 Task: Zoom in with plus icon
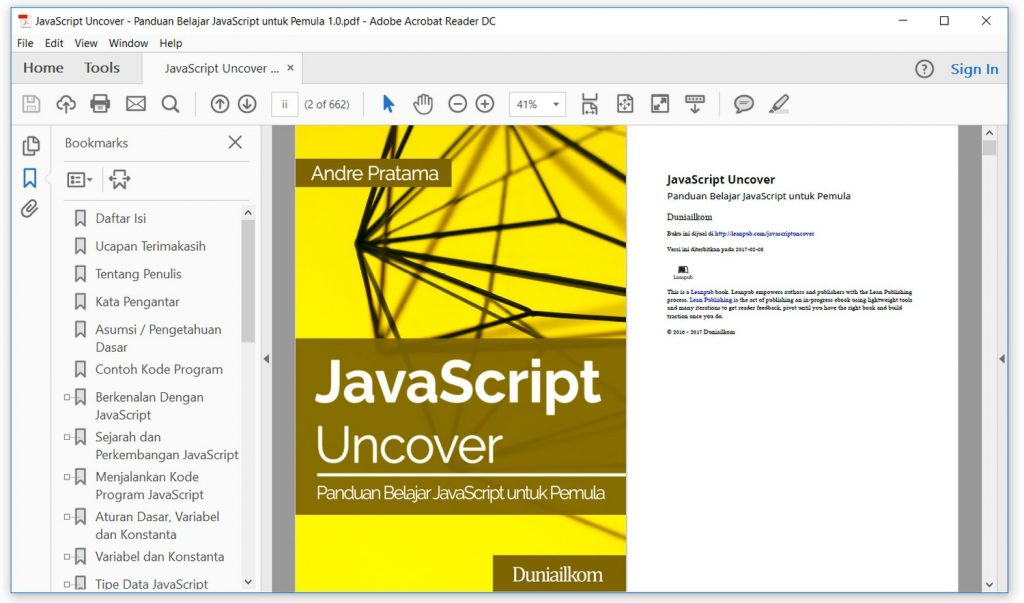[485, 104]
